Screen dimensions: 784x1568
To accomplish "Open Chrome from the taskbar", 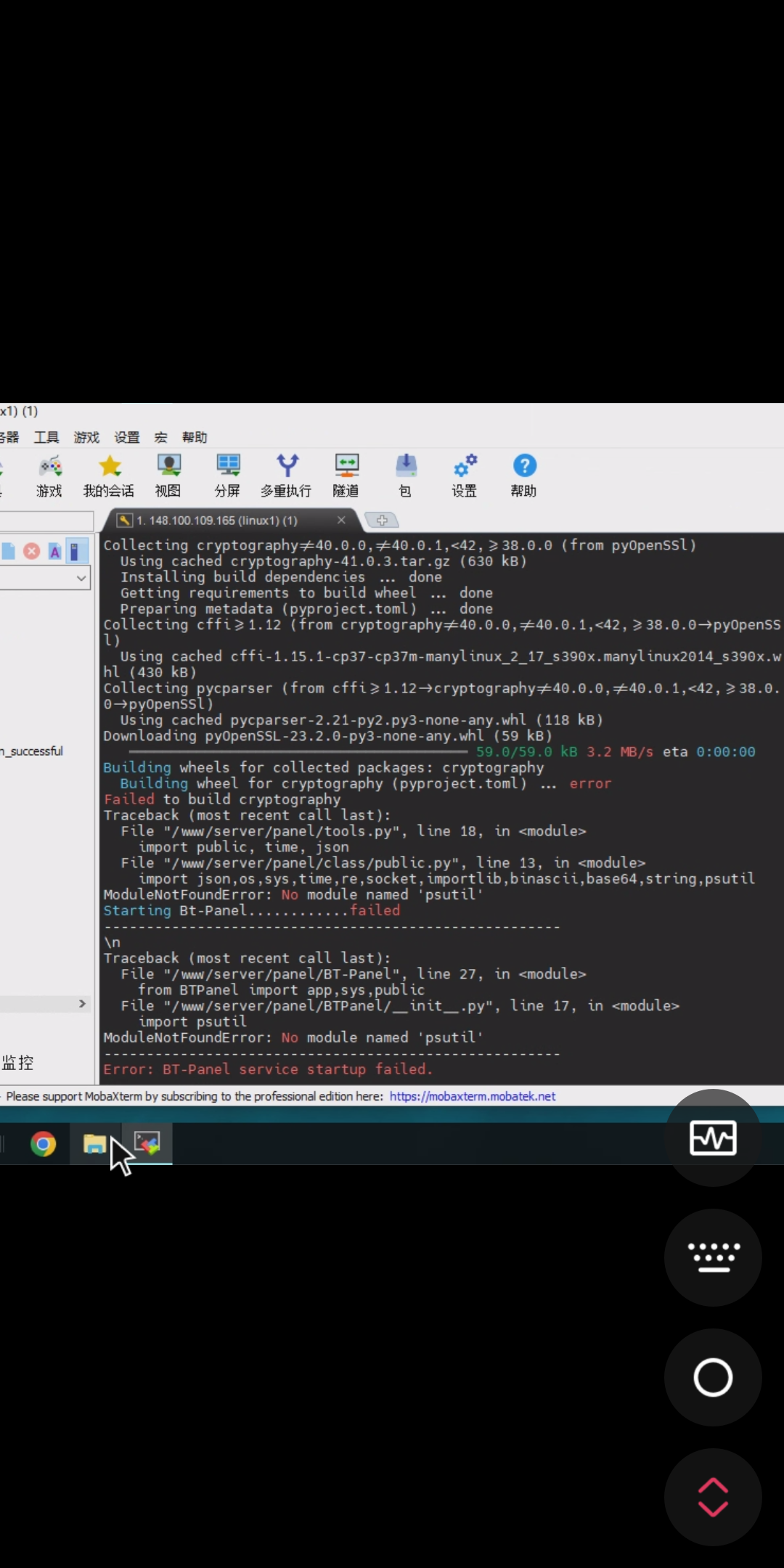I will [x=44, y=1144].
